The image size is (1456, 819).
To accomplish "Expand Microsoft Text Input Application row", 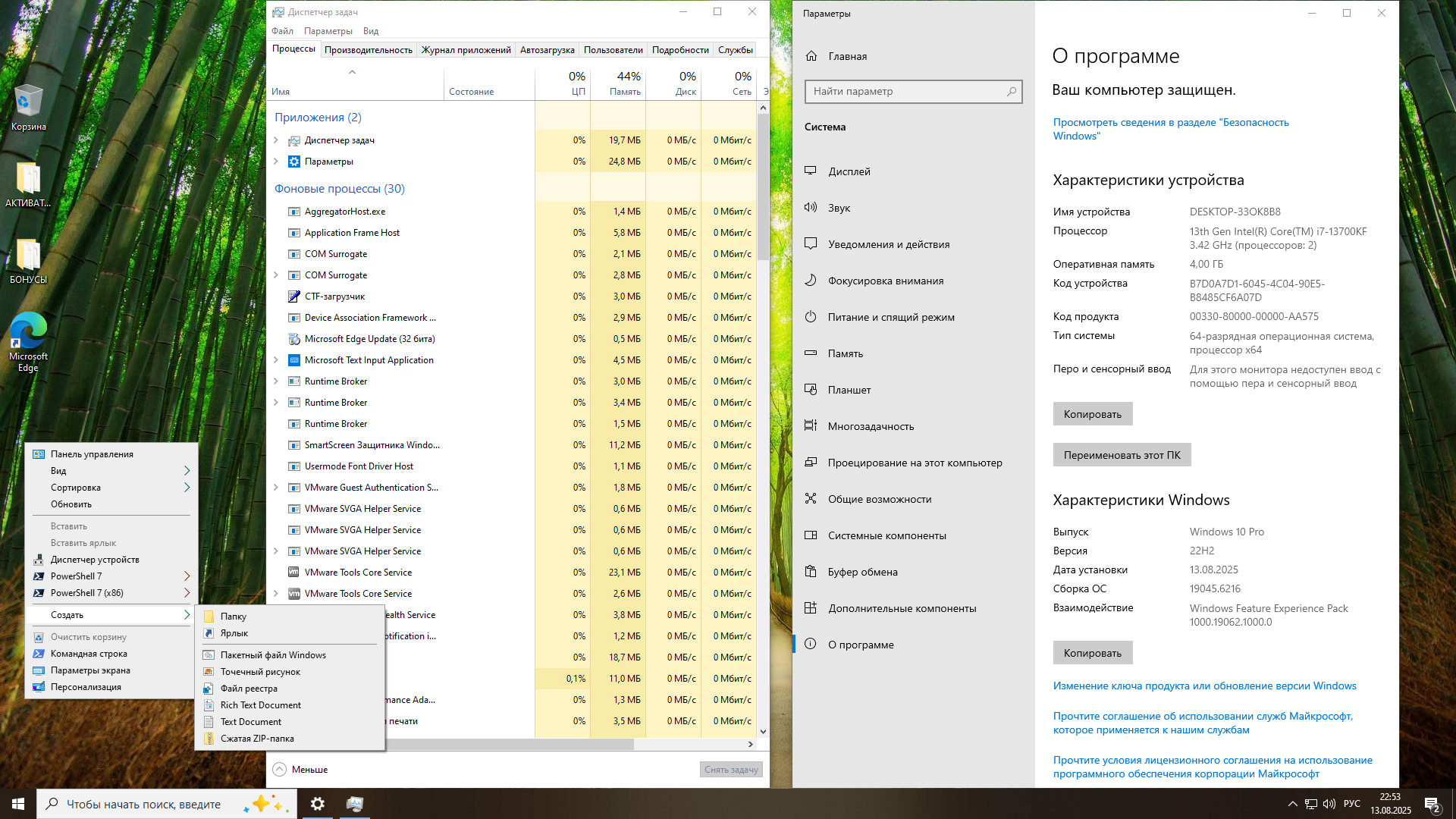I will 276,360.
